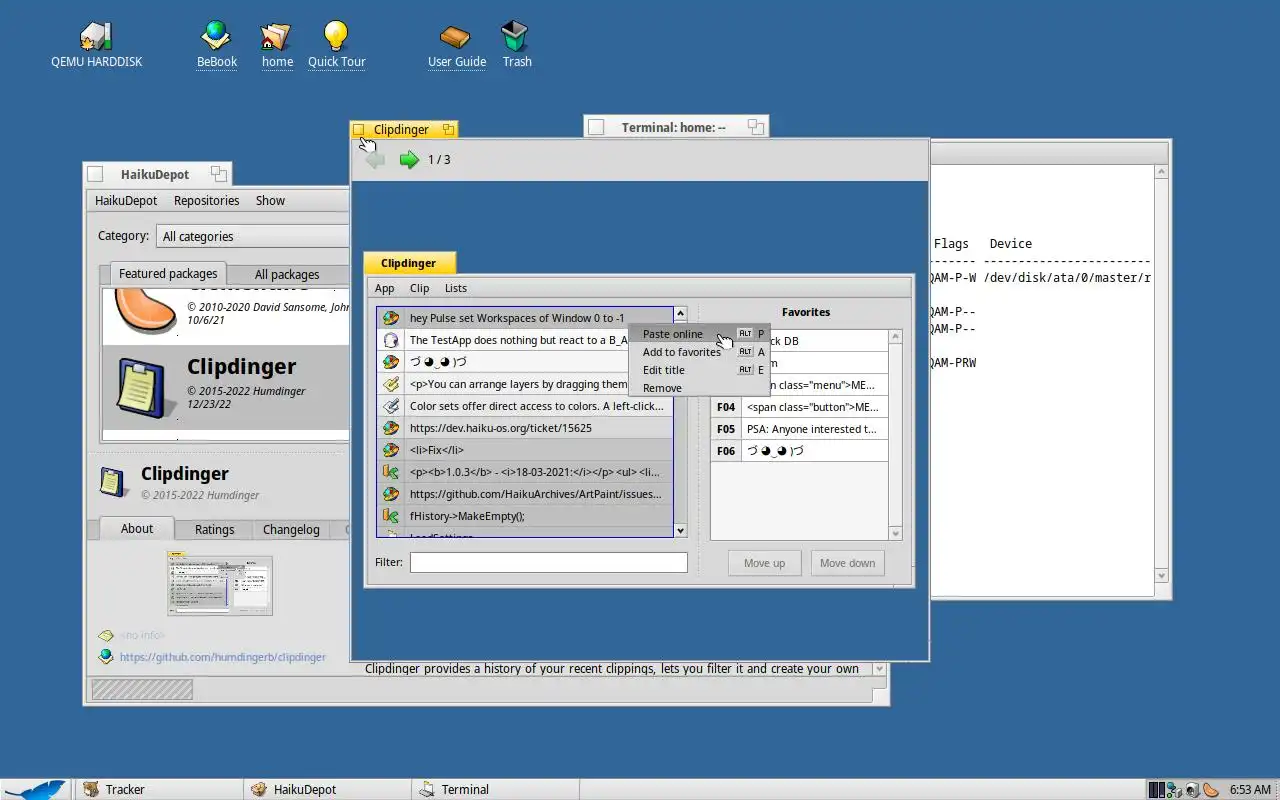Click the Haiku leaf Deskbar menu icon
Image resolution: width=1280 pixels, height=800 pixels.
pyautogui.click(x=35, y=789)
